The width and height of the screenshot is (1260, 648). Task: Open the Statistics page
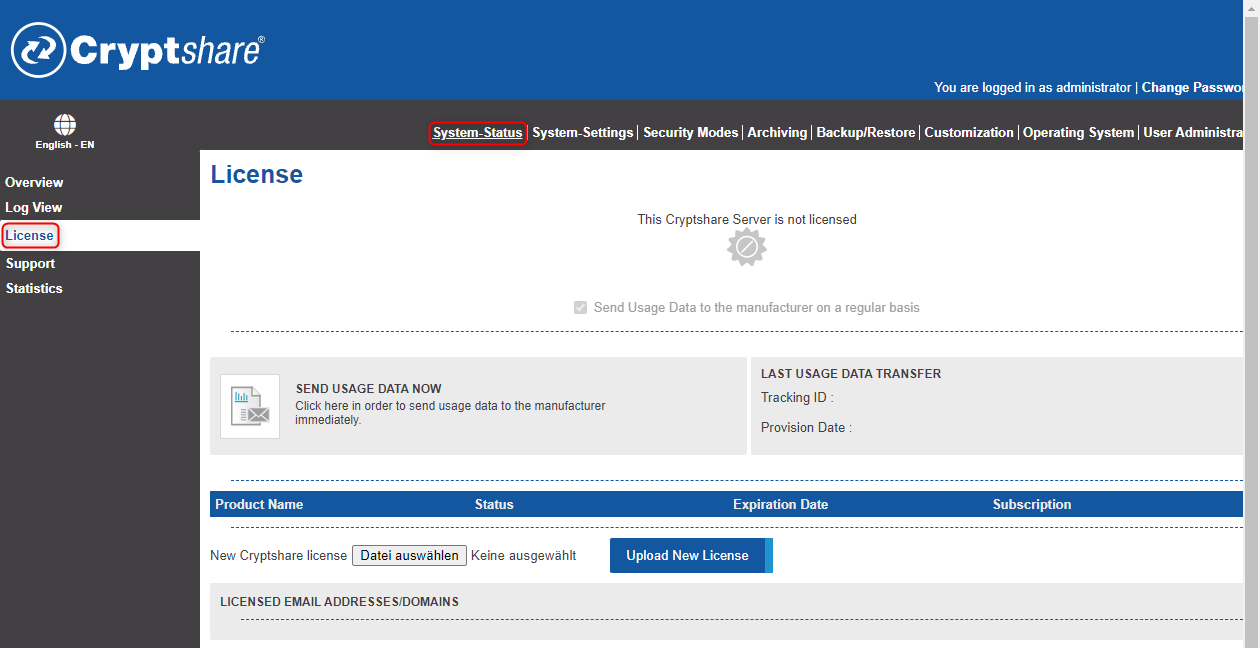tap(34, 287)
